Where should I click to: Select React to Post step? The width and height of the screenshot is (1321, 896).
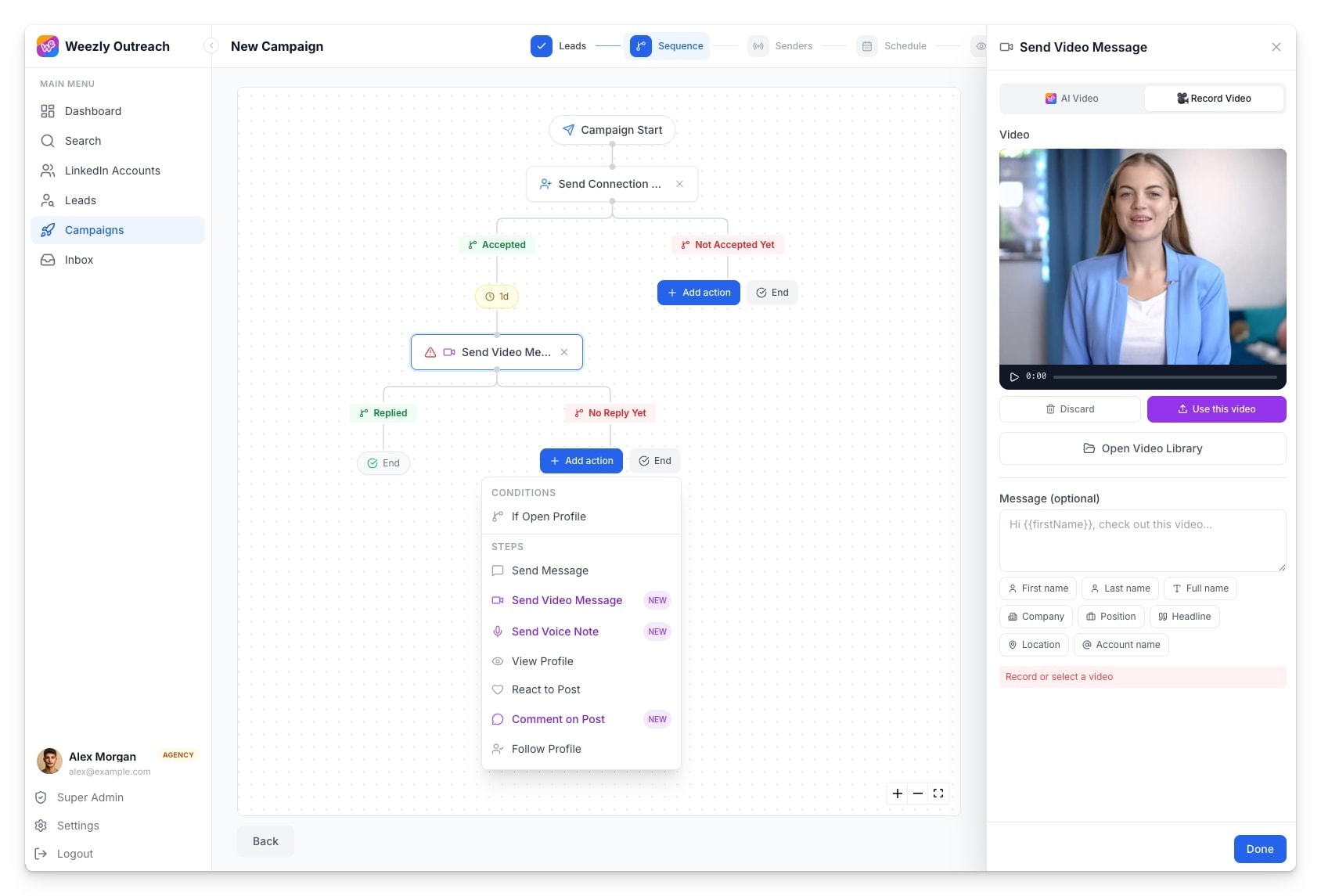click(581, 689)
